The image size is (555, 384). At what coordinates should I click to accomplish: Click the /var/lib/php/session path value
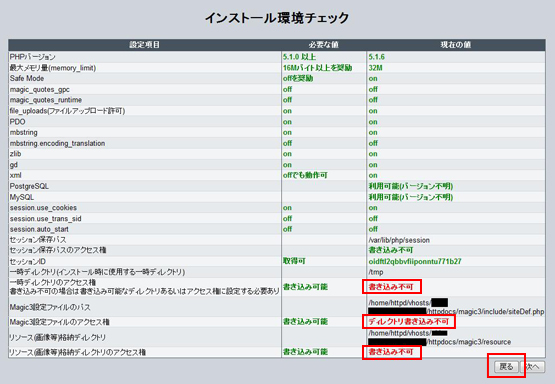point(399,240)
